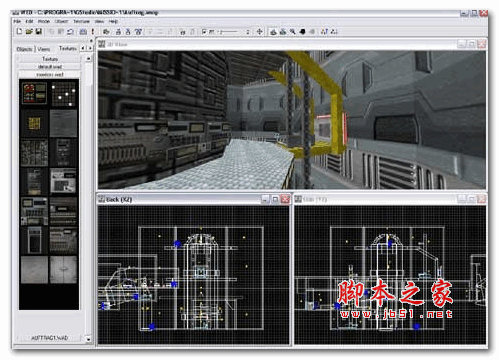Click the default.wad texture list button
499x360 pixels.
[x=50, y=67]
